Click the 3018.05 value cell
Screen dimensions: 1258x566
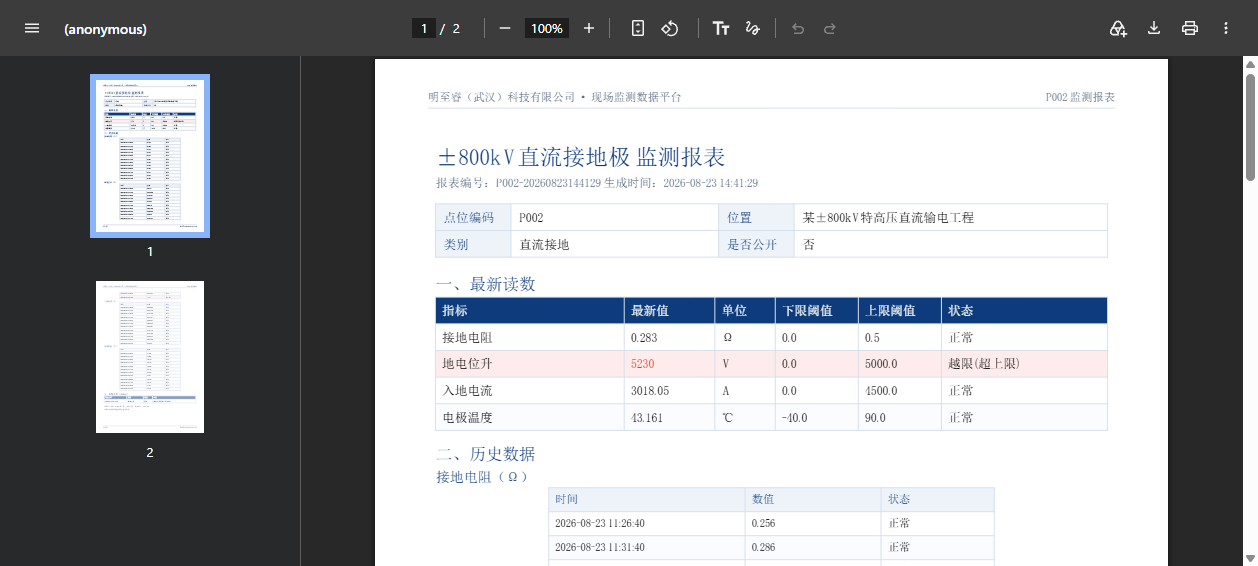[x=668, y=391]
